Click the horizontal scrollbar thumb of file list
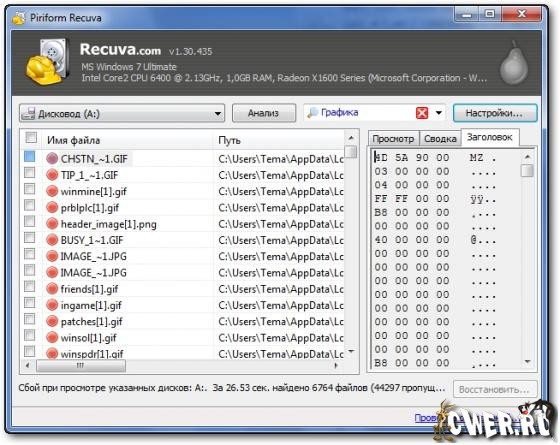Viewport: 560px width, 445px height. (x=81, y=365)
